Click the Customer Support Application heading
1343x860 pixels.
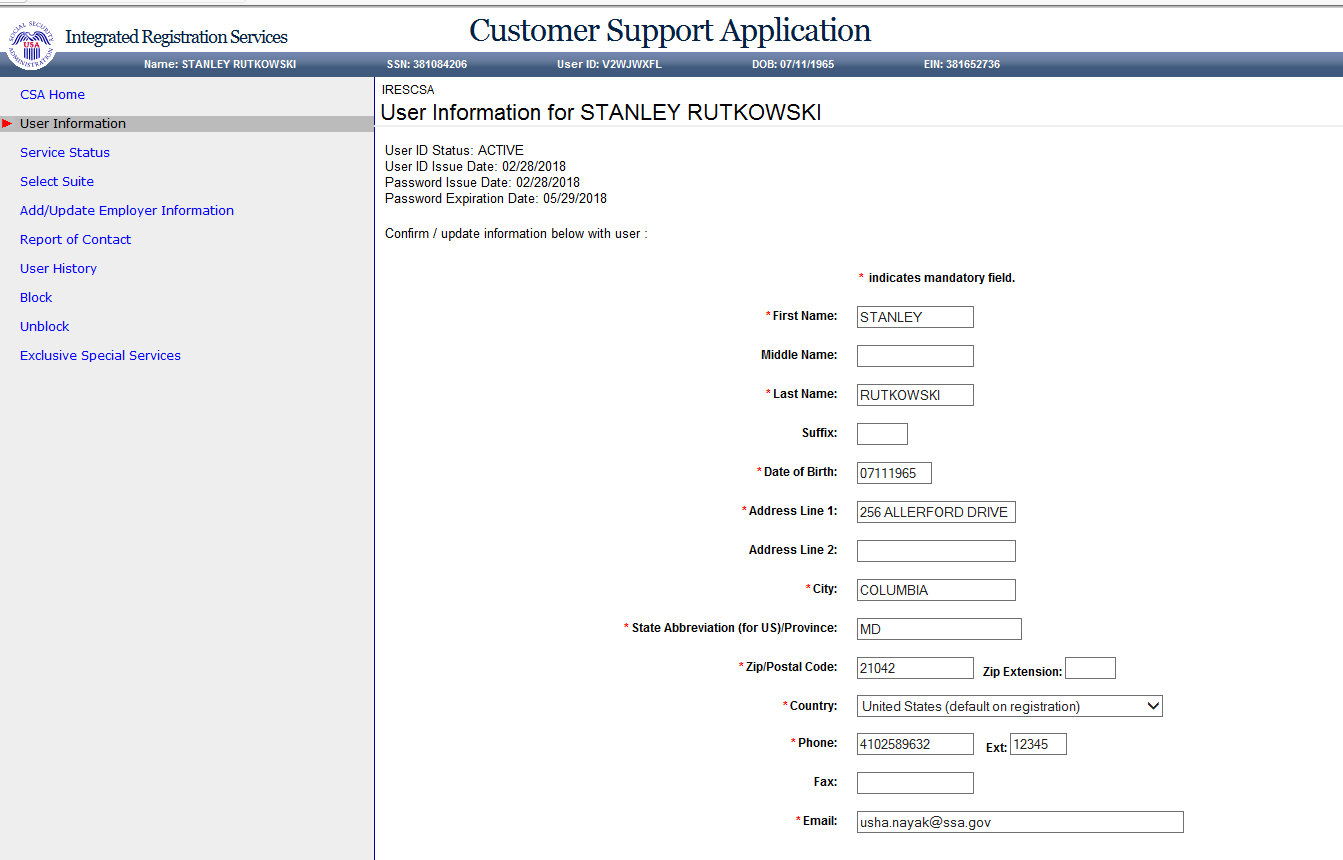tap(670, 30)
